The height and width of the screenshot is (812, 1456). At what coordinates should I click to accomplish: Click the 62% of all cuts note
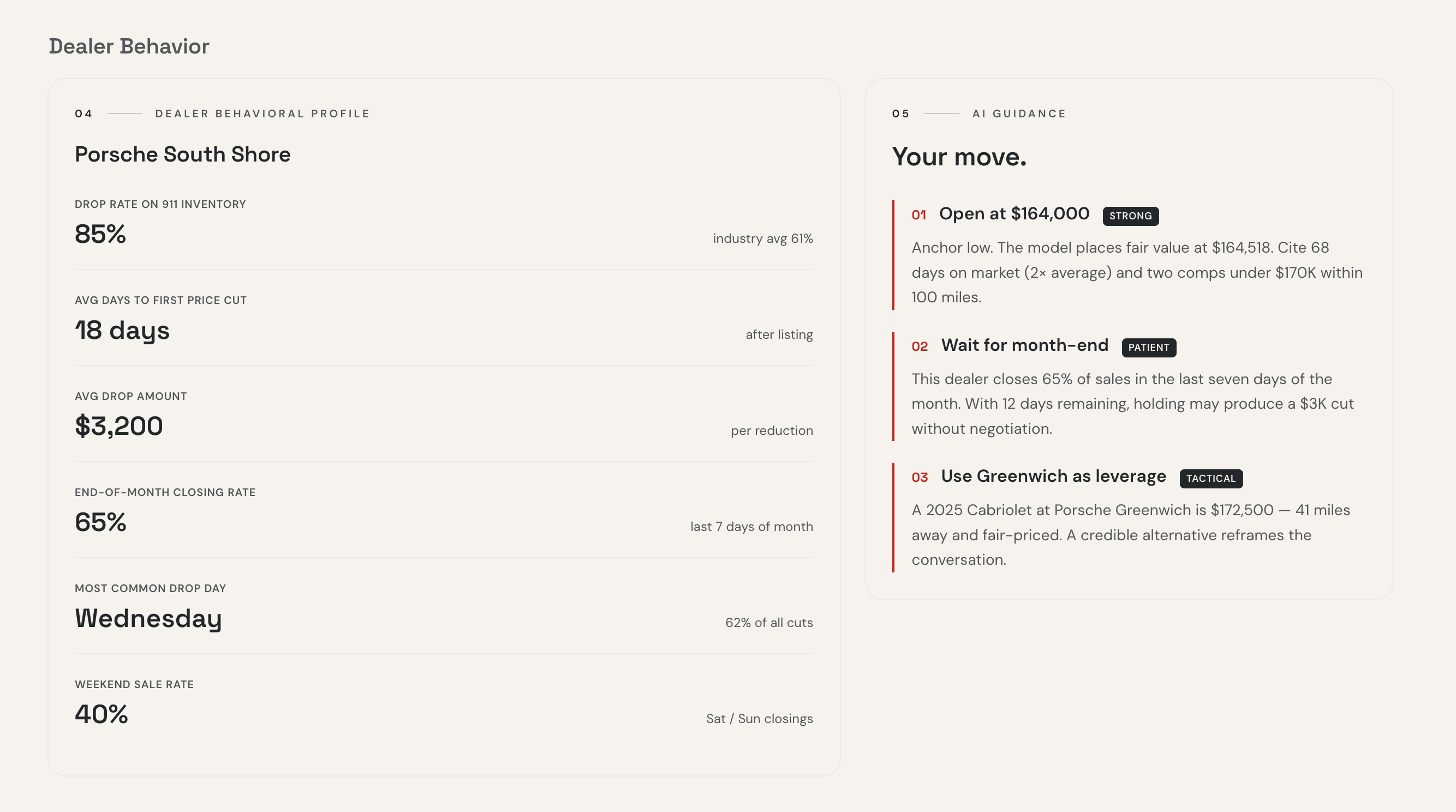[x=769, y=623]
